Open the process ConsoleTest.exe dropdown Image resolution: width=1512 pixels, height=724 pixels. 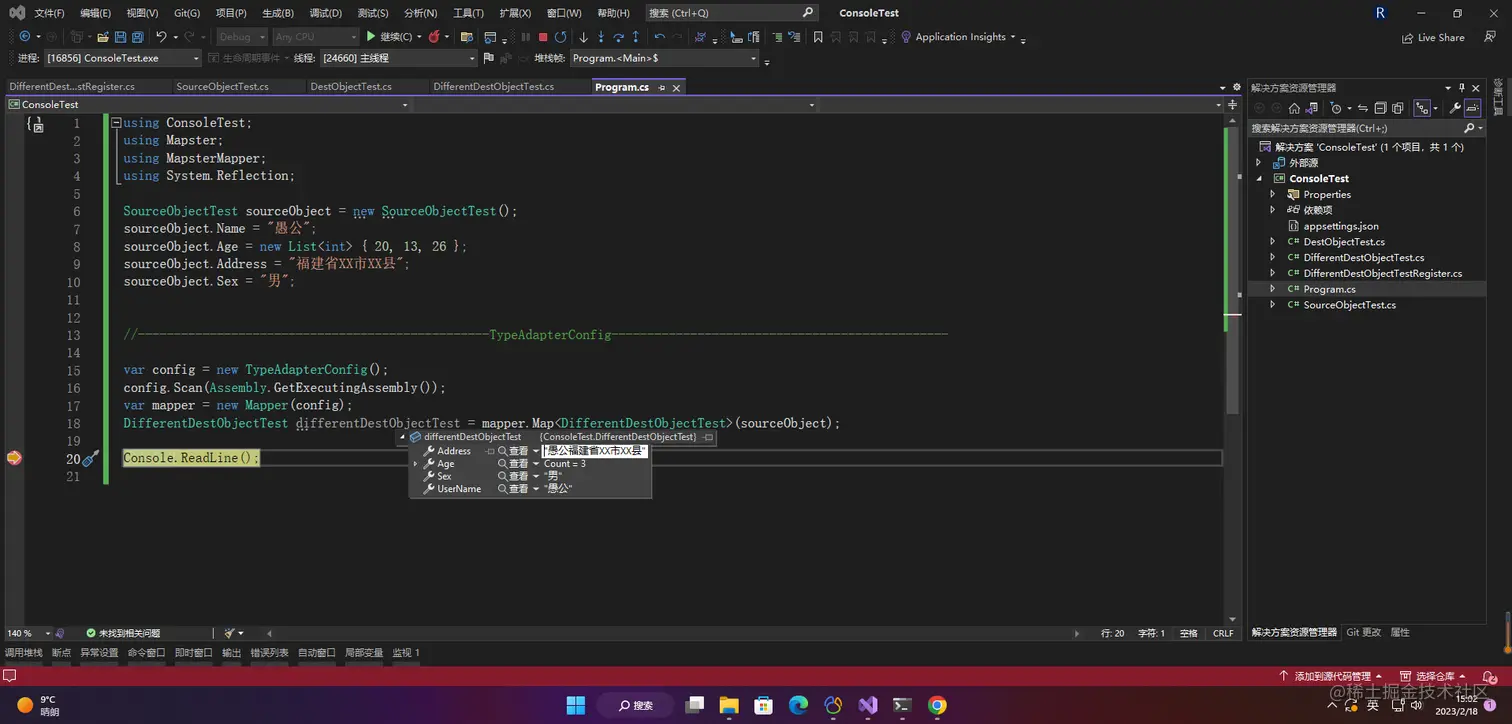click(x=195, y=58)
